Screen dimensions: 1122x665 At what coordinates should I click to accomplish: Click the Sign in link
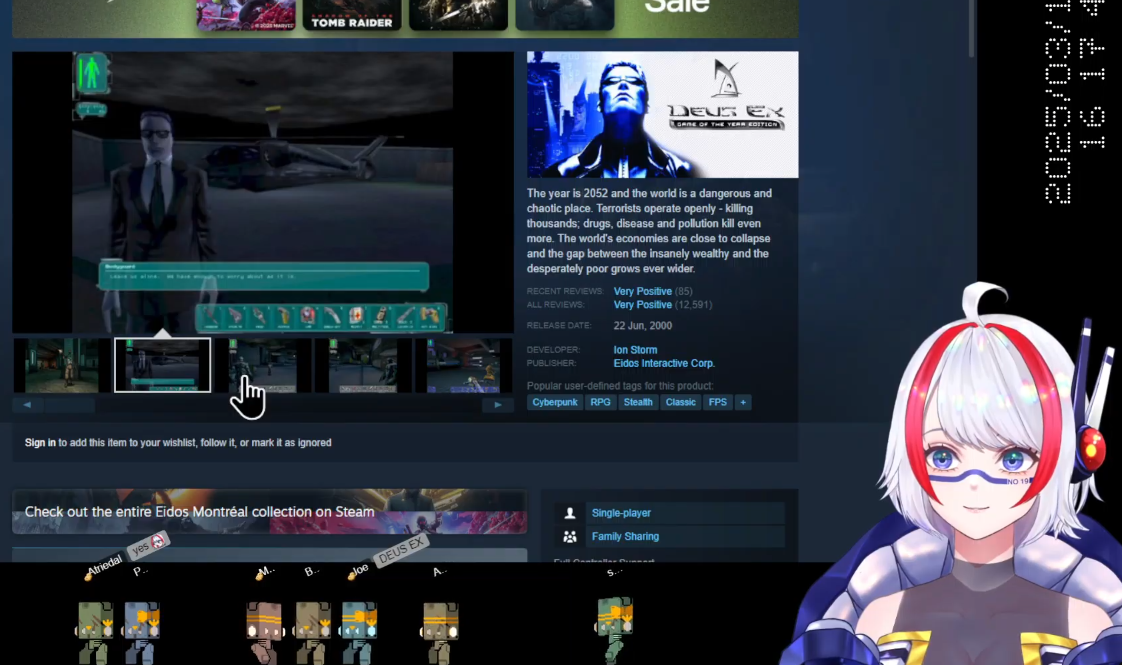coord(40,443)
